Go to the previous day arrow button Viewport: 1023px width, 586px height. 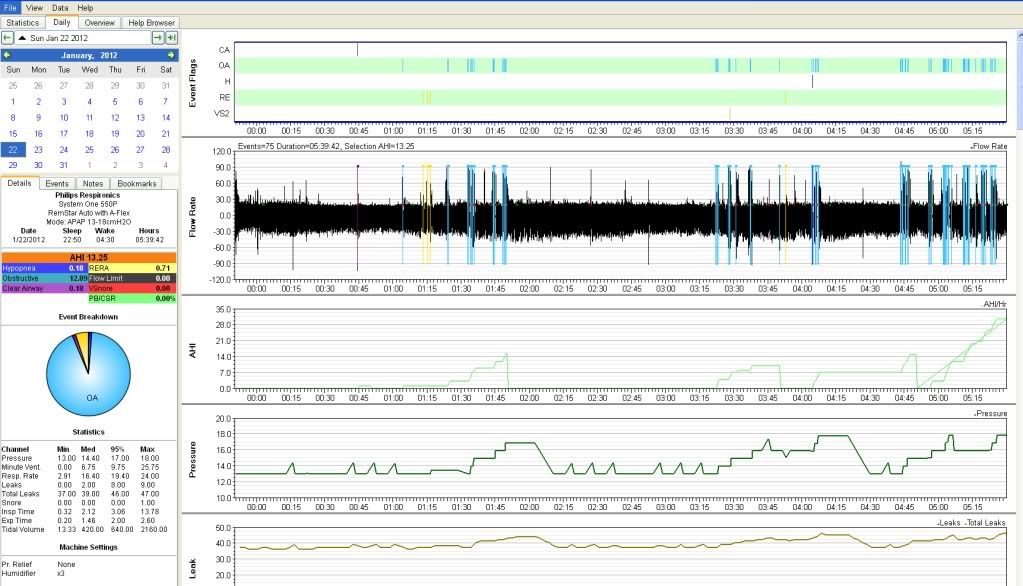(7, 38)
